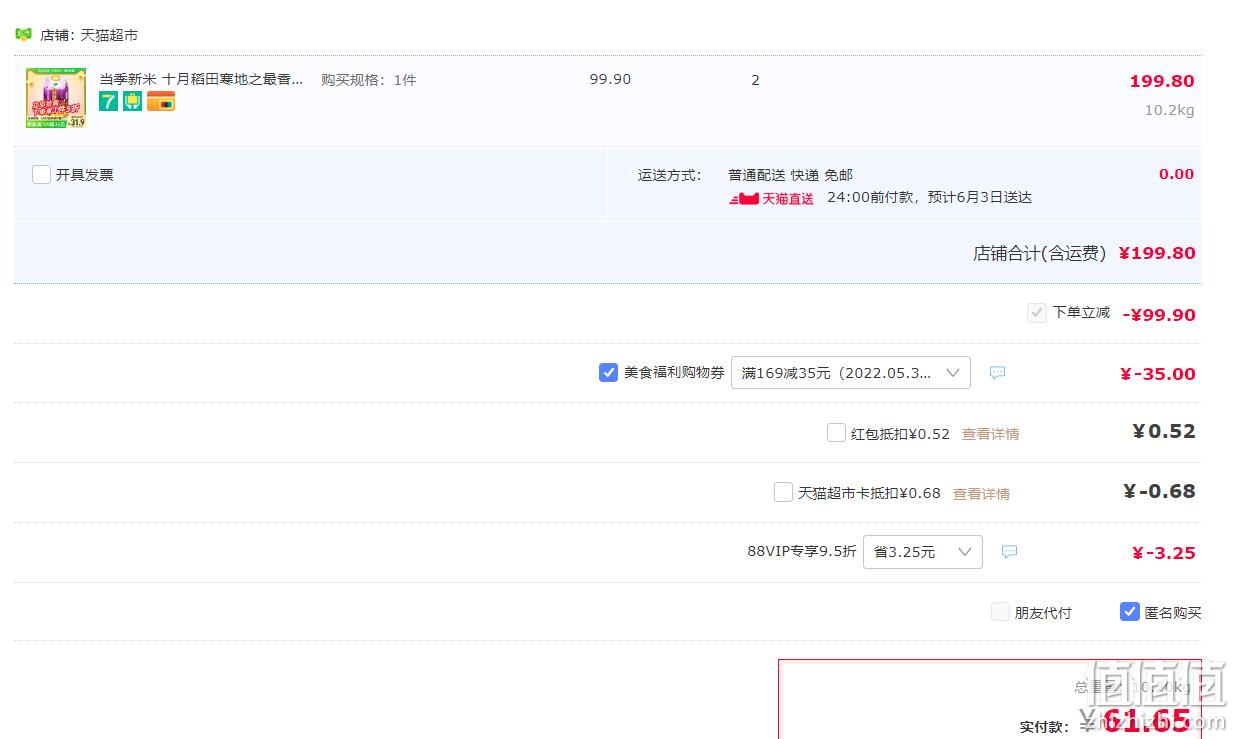
Task: Uncheck the 匿名购买 anonymous purchase checkbox
Action: 1129,612
